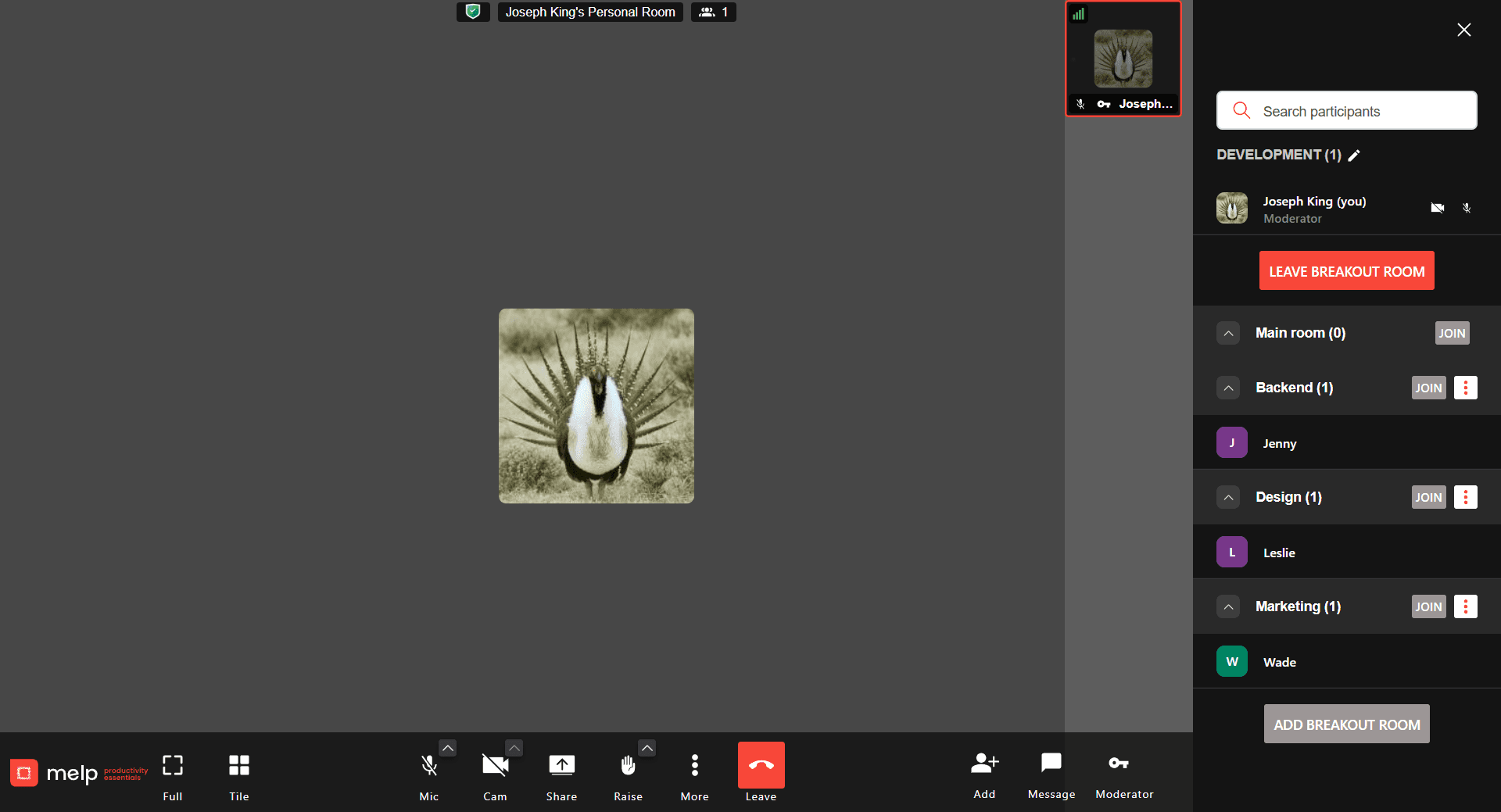Click the security shield icon at top
The height and width of the screenshot is (812, 1501).
pyautogui.click(x=473, y=12)
